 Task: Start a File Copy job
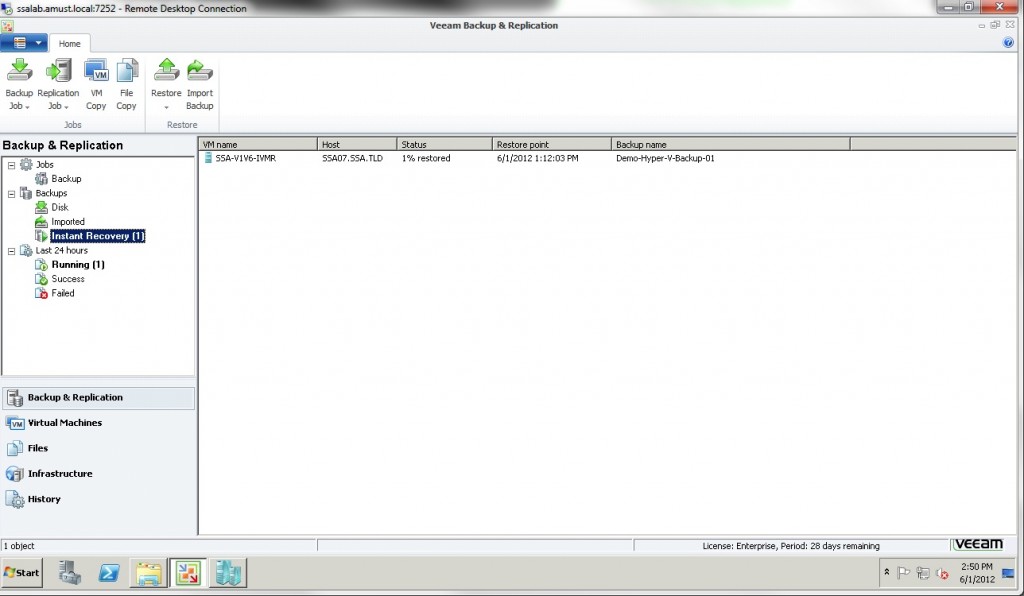[x=127, y=84]
